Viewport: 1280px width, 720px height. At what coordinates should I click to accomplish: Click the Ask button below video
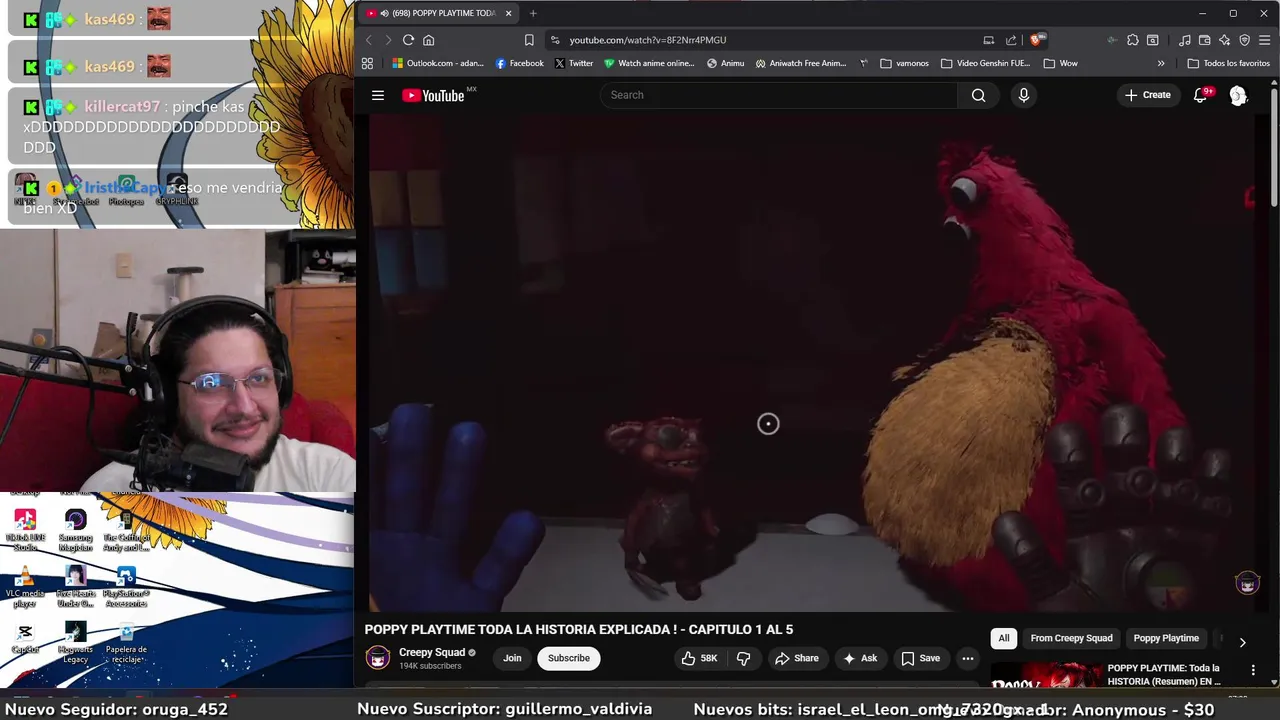859,658
